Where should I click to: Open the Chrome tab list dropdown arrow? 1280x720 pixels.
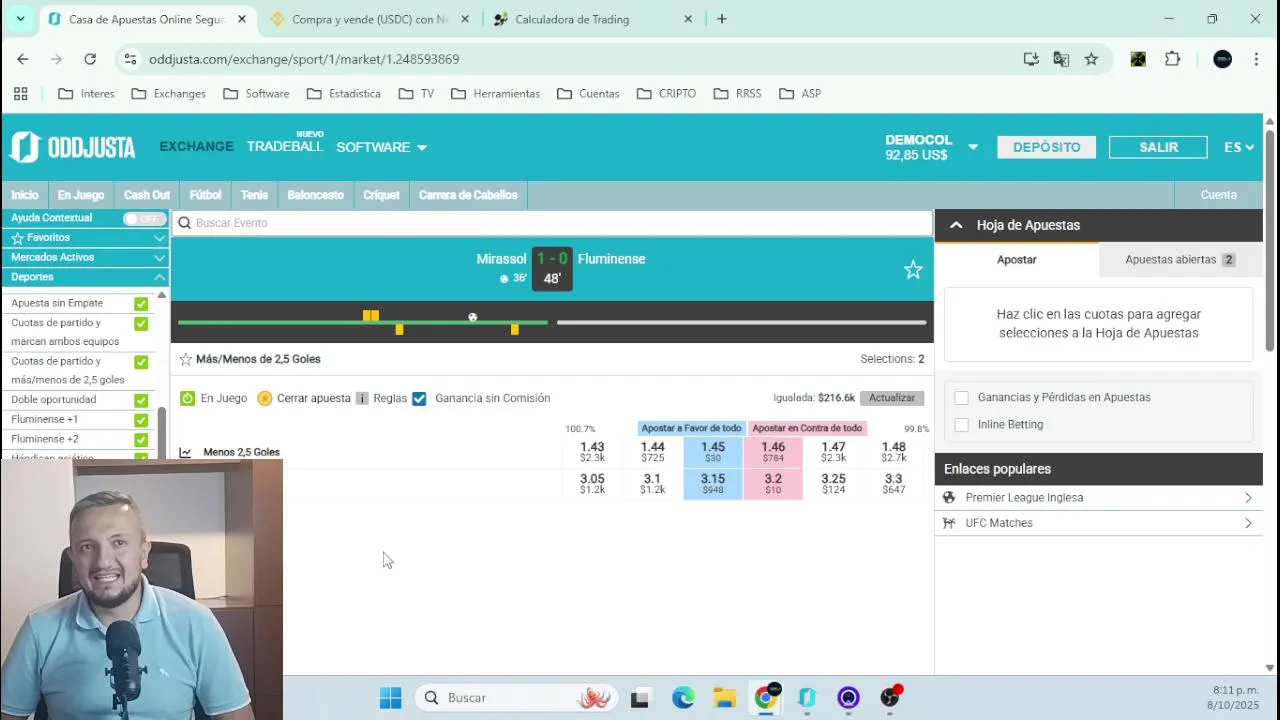(x=20, y=19)
